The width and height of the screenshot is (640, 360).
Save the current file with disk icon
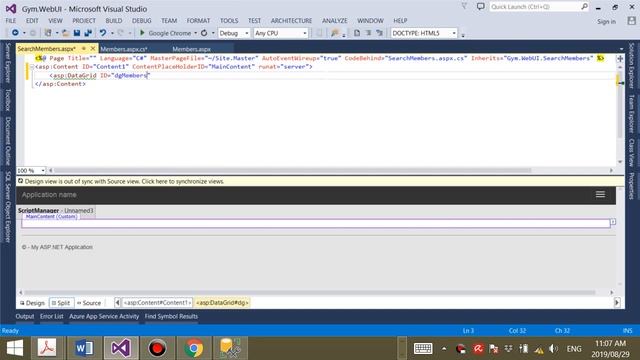[x=77, y=33]
